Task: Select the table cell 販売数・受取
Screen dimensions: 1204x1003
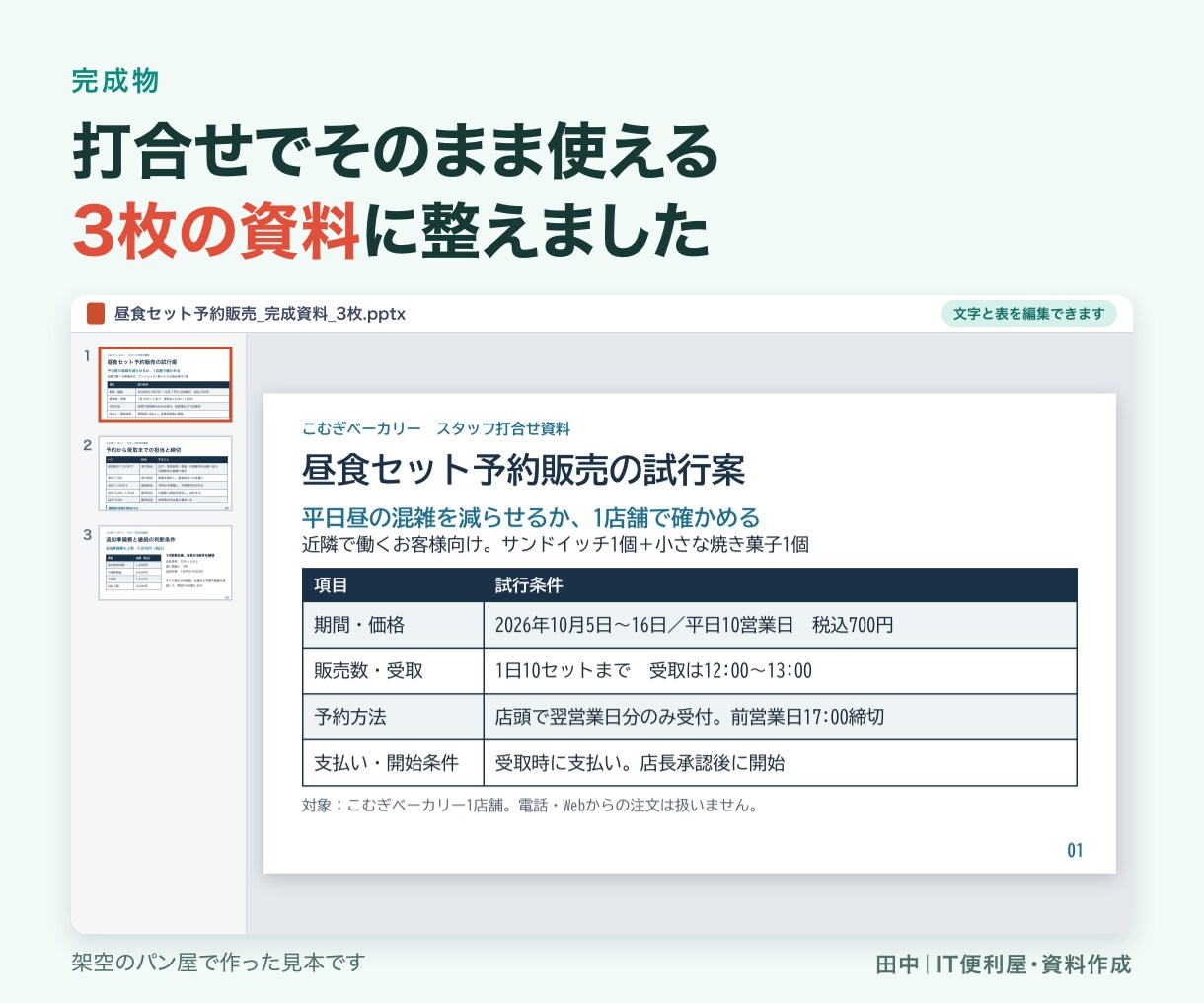Action: coord(393,671)
